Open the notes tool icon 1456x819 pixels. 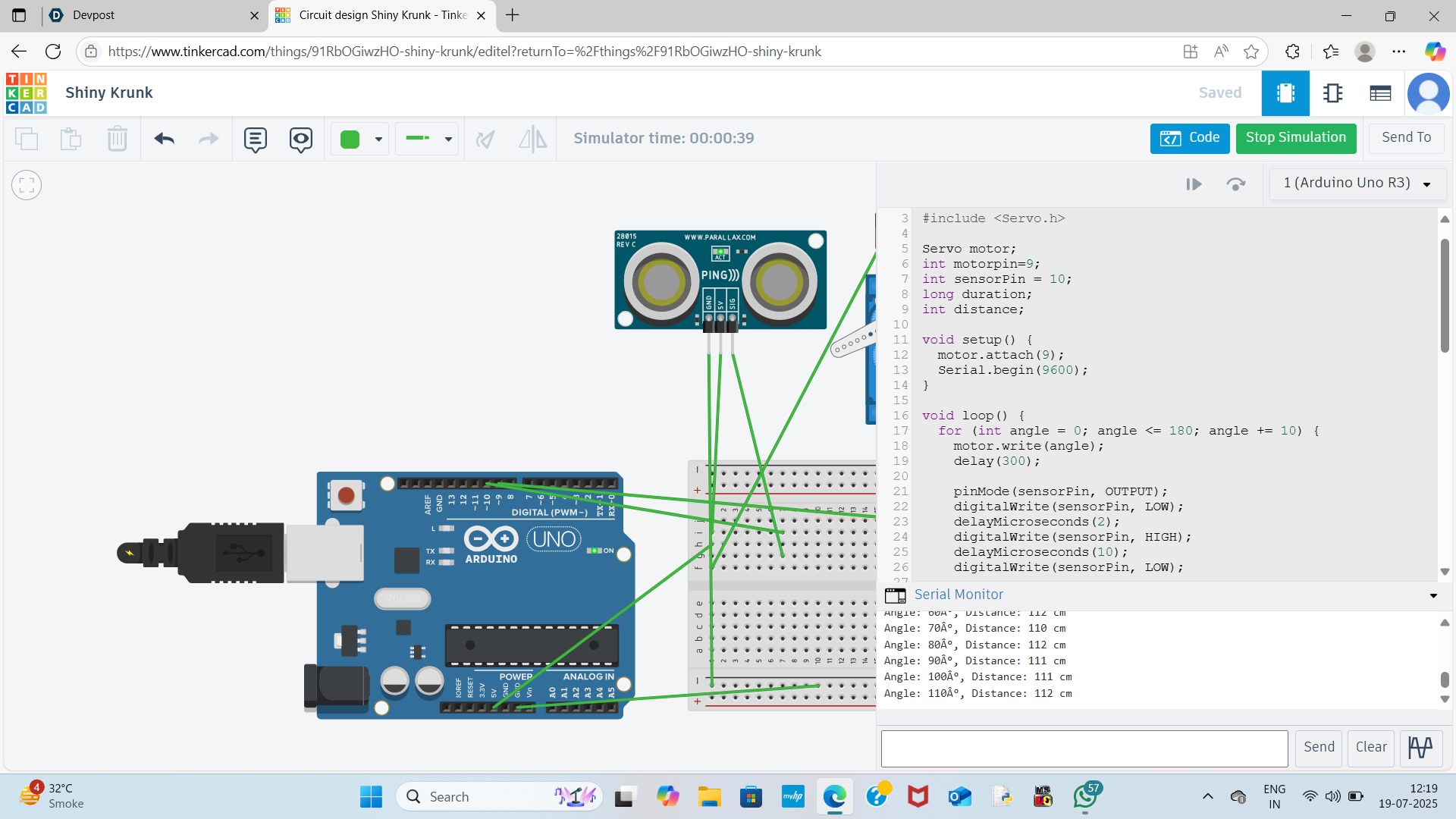click(x=256, y=139)
